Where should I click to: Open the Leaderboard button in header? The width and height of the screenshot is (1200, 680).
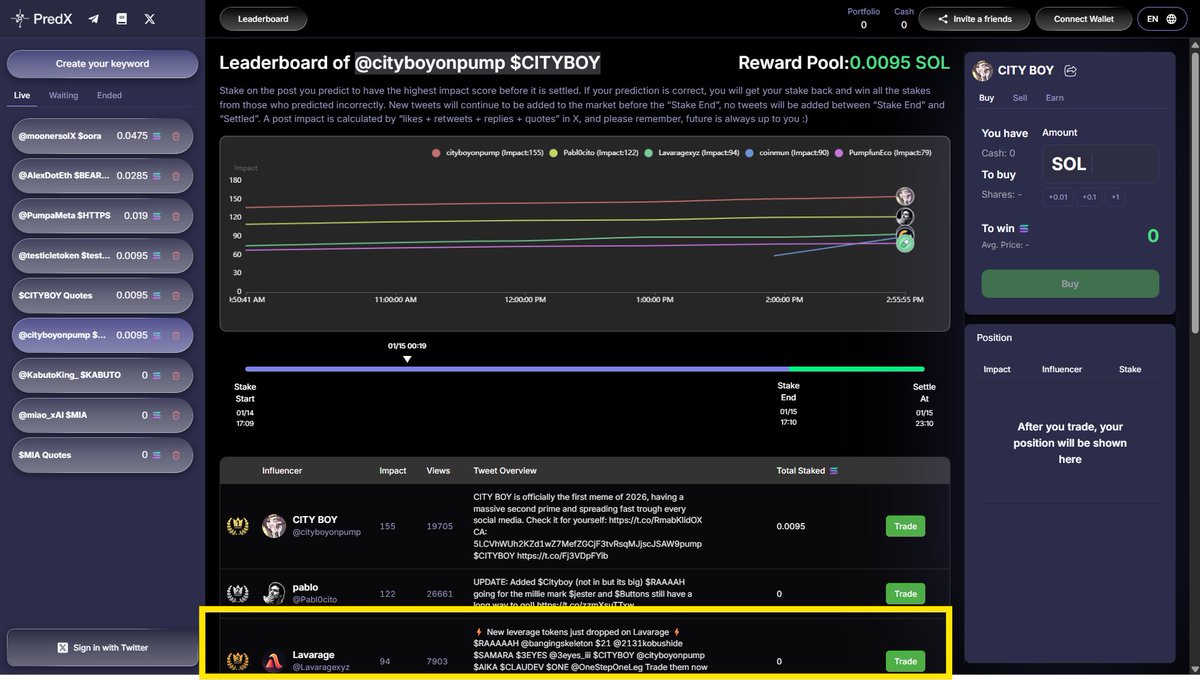coord(264,19)
